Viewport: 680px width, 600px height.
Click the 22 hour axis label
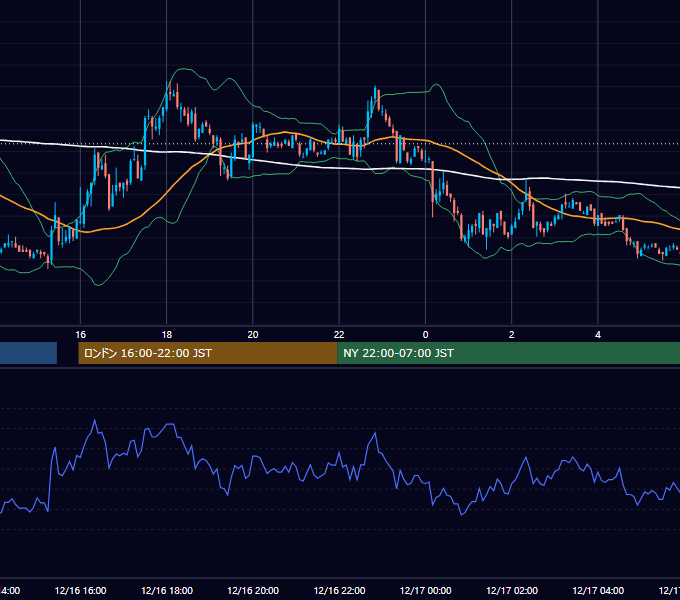(x=339, y=335)
